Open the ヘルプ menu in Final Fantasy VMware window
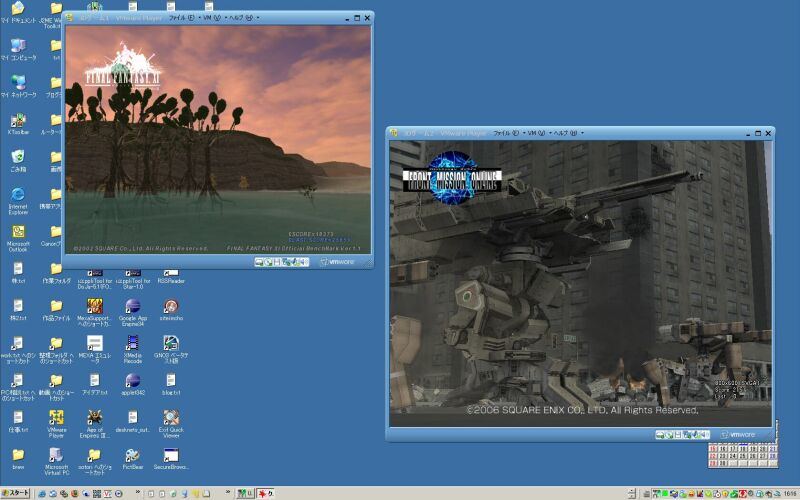This screenshot has height=500, width=800. pos(240,18)
